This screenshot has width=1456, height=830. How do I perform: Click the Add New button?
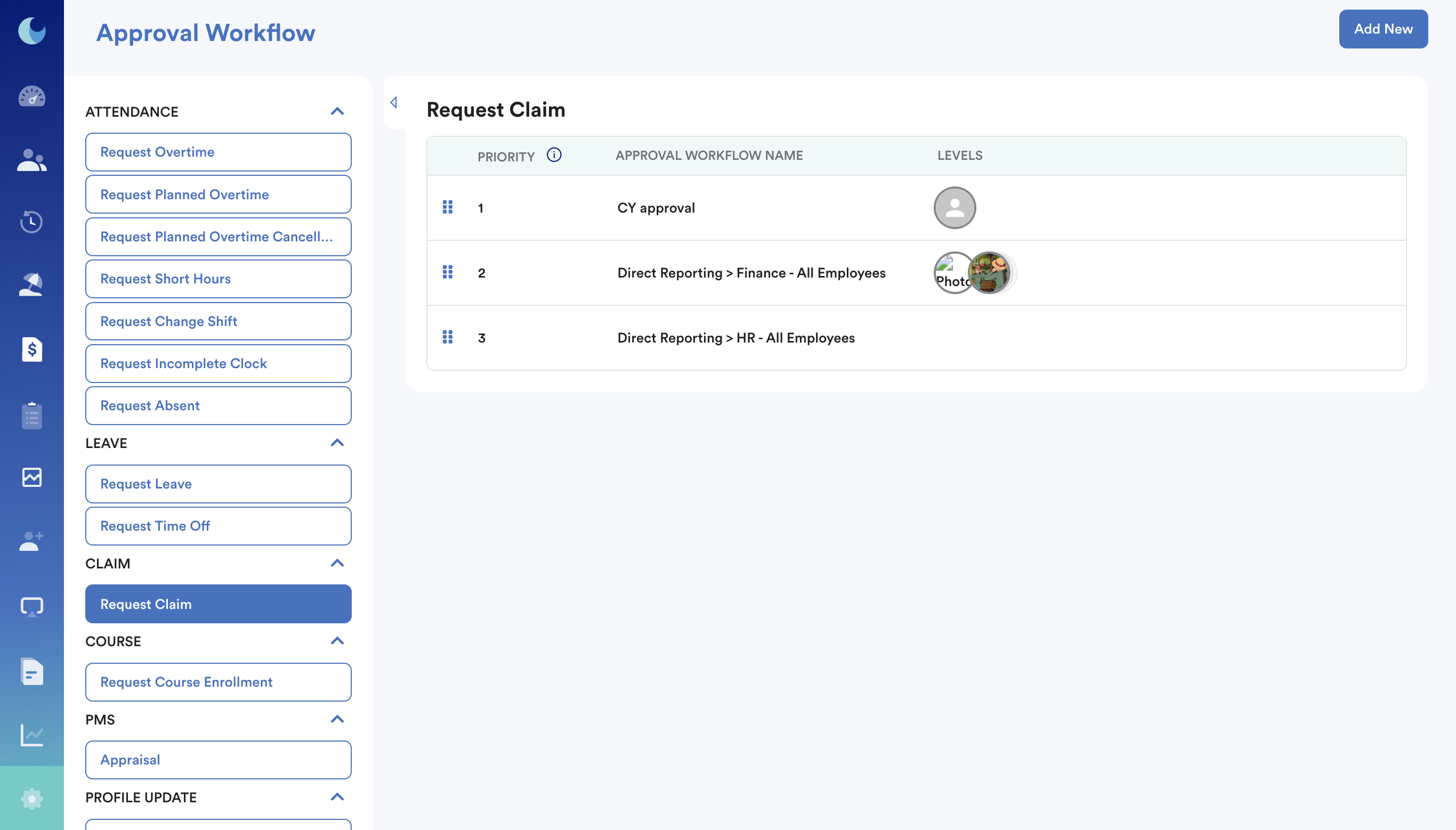click(1382, 29)
